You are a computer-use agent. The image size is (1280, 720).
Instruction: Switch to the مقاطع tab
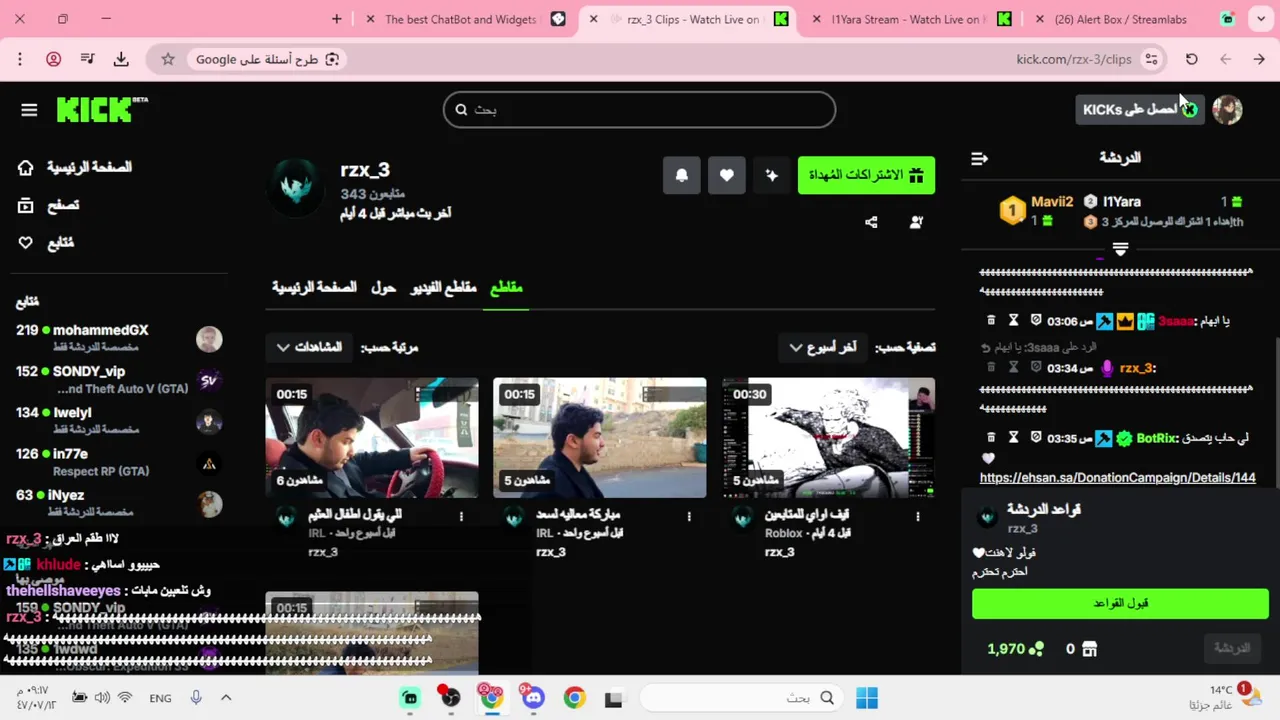pyautogui.click(x=506, y=287)
